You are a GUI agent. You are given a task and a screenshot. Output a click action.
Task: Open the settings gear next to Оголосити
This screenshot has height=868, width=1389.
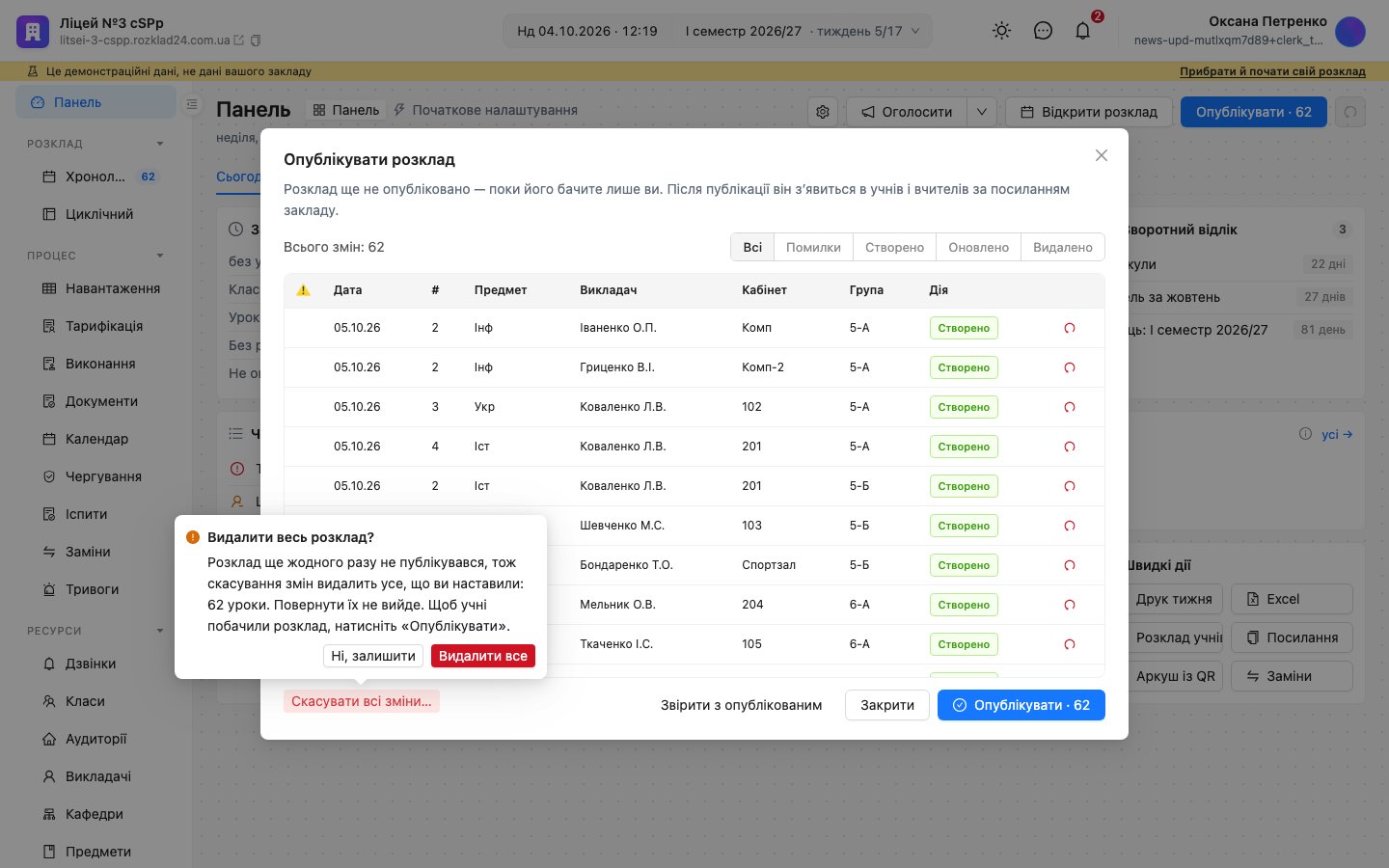point(823,112)
